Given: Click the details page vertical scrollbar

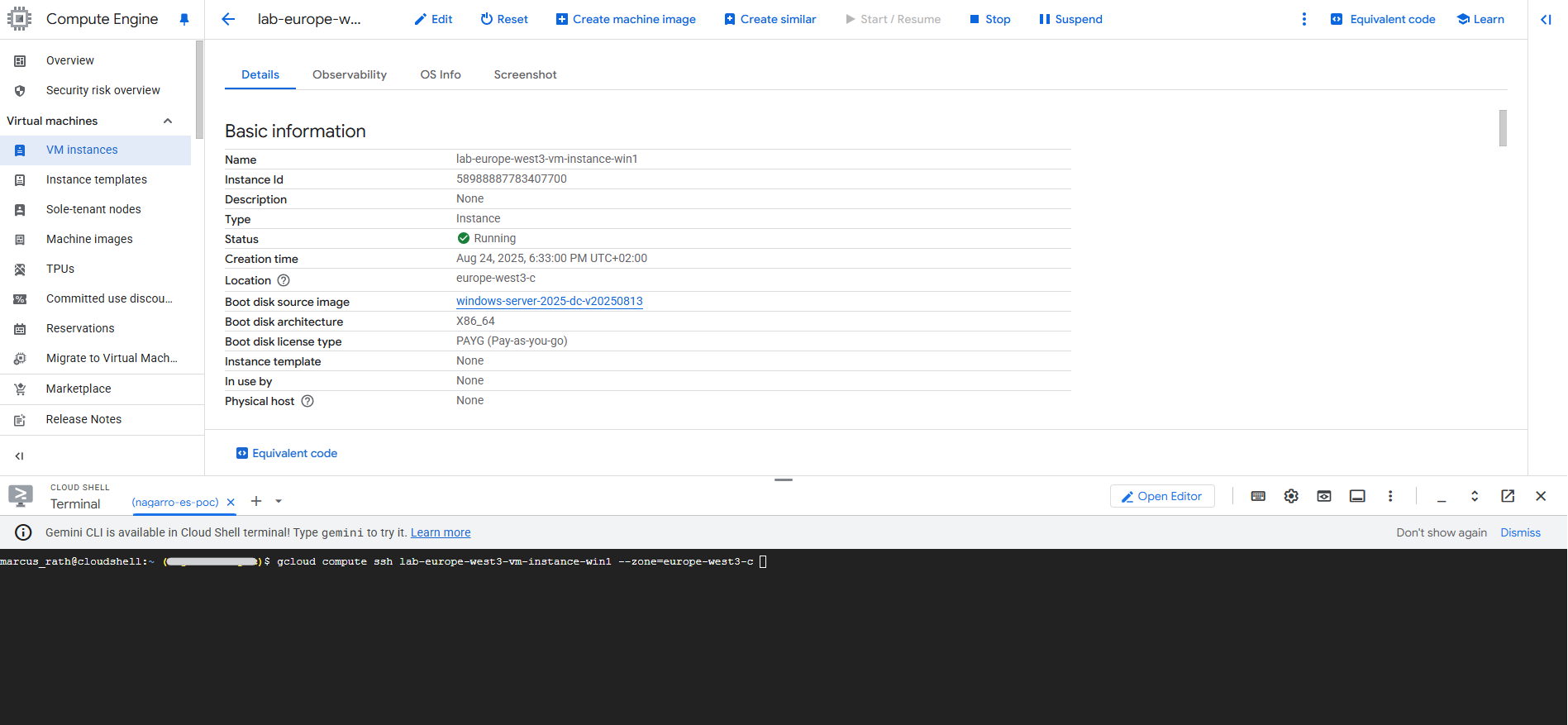Looking at the screenshot, I should click(1503, 128).
